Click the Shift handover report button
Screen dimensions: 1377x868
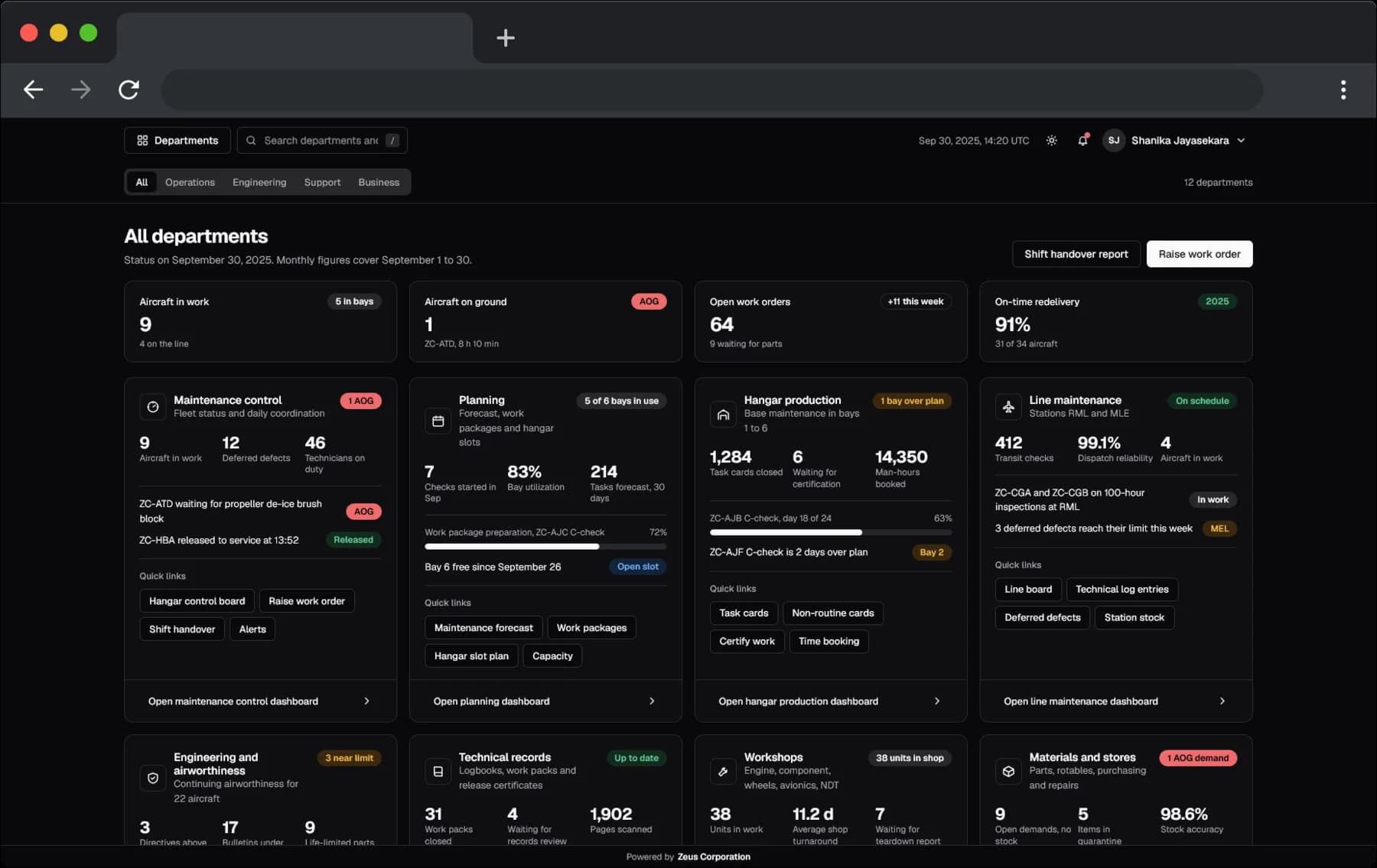(x=1076, y=254)
